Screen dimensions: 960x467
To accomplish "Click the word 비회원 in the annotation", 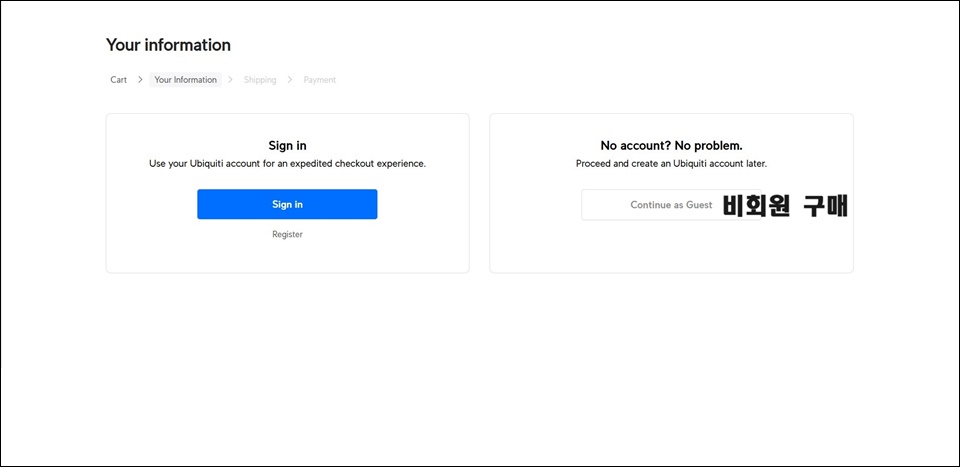I will tap(757, 206).
